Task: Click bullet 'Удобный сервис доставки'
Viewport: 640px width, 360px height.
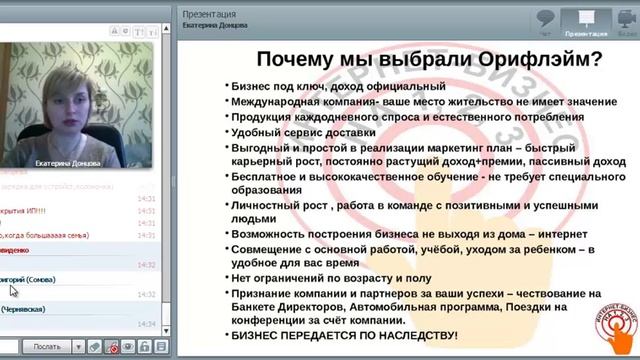Action: tap(303, 133)
